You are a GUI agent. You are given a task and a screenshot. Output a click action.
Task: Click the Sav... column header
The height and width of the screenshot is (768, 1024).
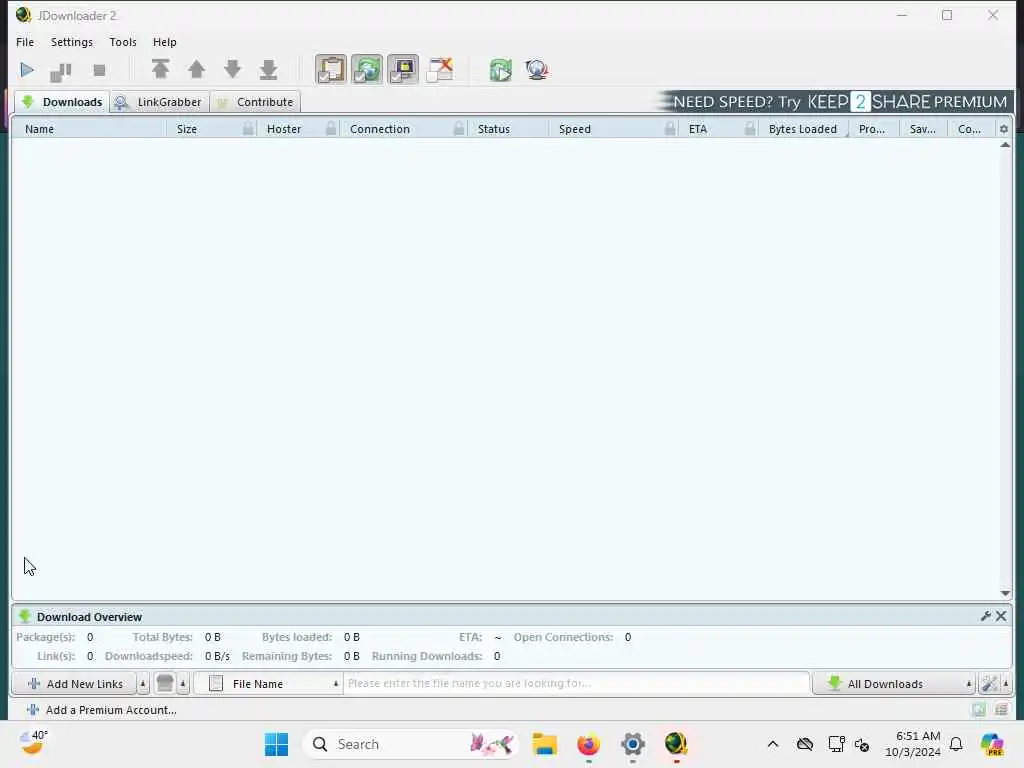coord(923,129)
